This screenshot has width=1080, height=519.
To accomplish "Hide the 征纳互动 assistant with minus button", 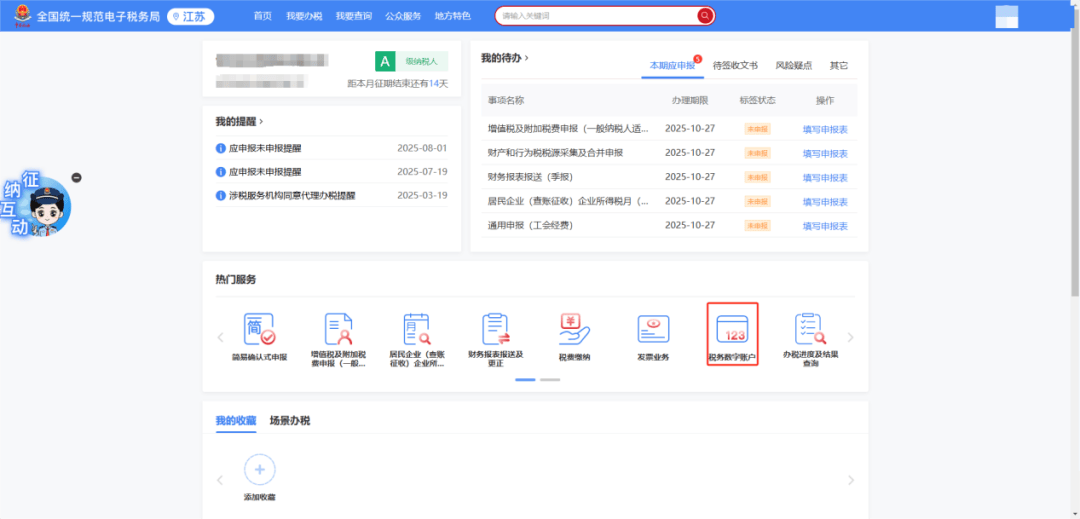I will (77, 178).
